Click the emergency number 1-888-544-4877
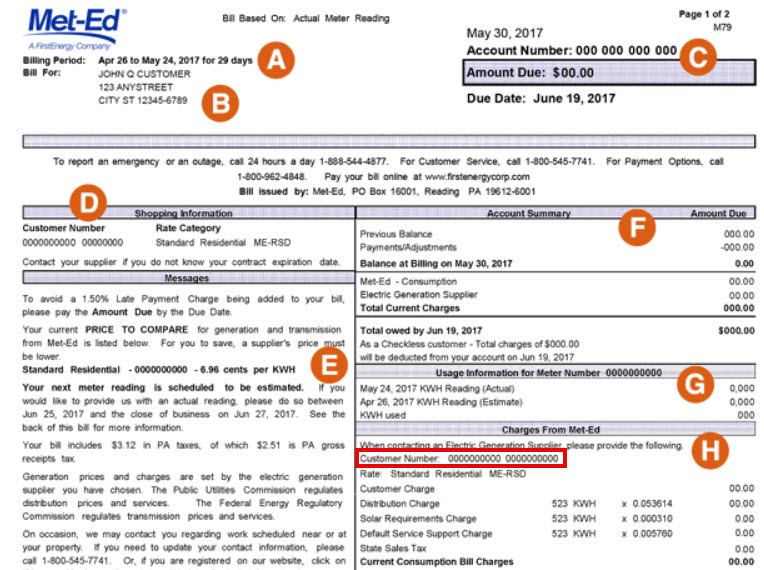This screenshot has height=570, width=764. [353, 161]
